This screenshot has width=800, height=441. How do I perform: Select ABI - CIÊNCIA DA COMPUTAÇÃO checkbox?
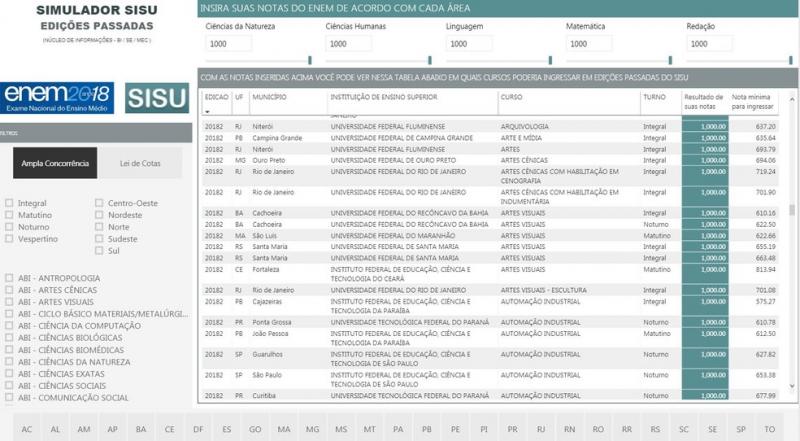point(10,325)
